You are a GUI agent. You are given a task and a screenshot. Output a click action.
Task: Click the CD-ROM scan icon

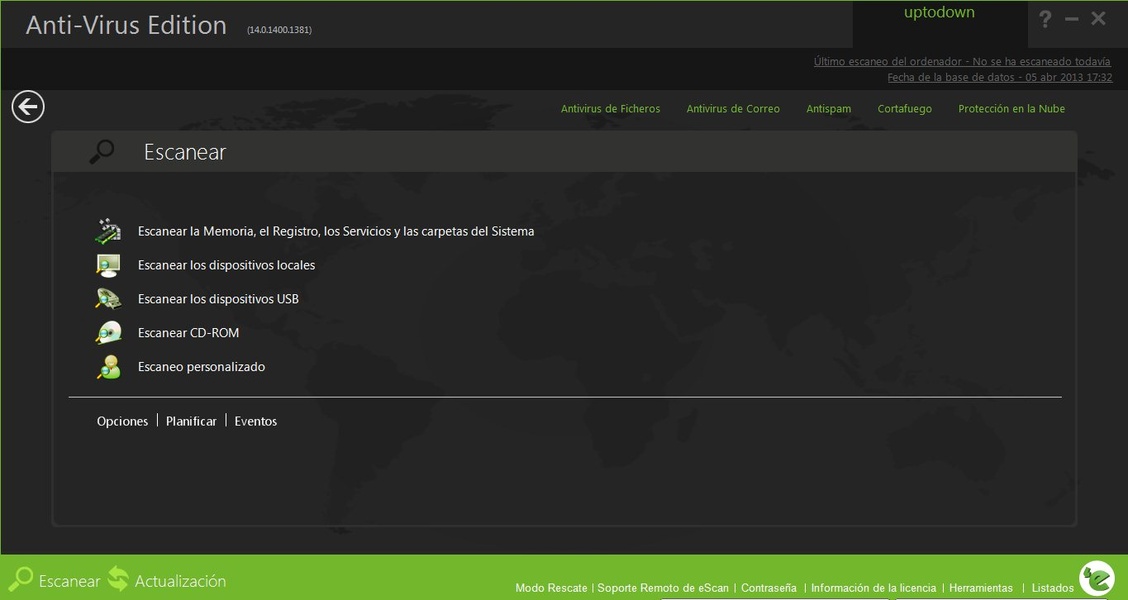(x=108, y=333)
